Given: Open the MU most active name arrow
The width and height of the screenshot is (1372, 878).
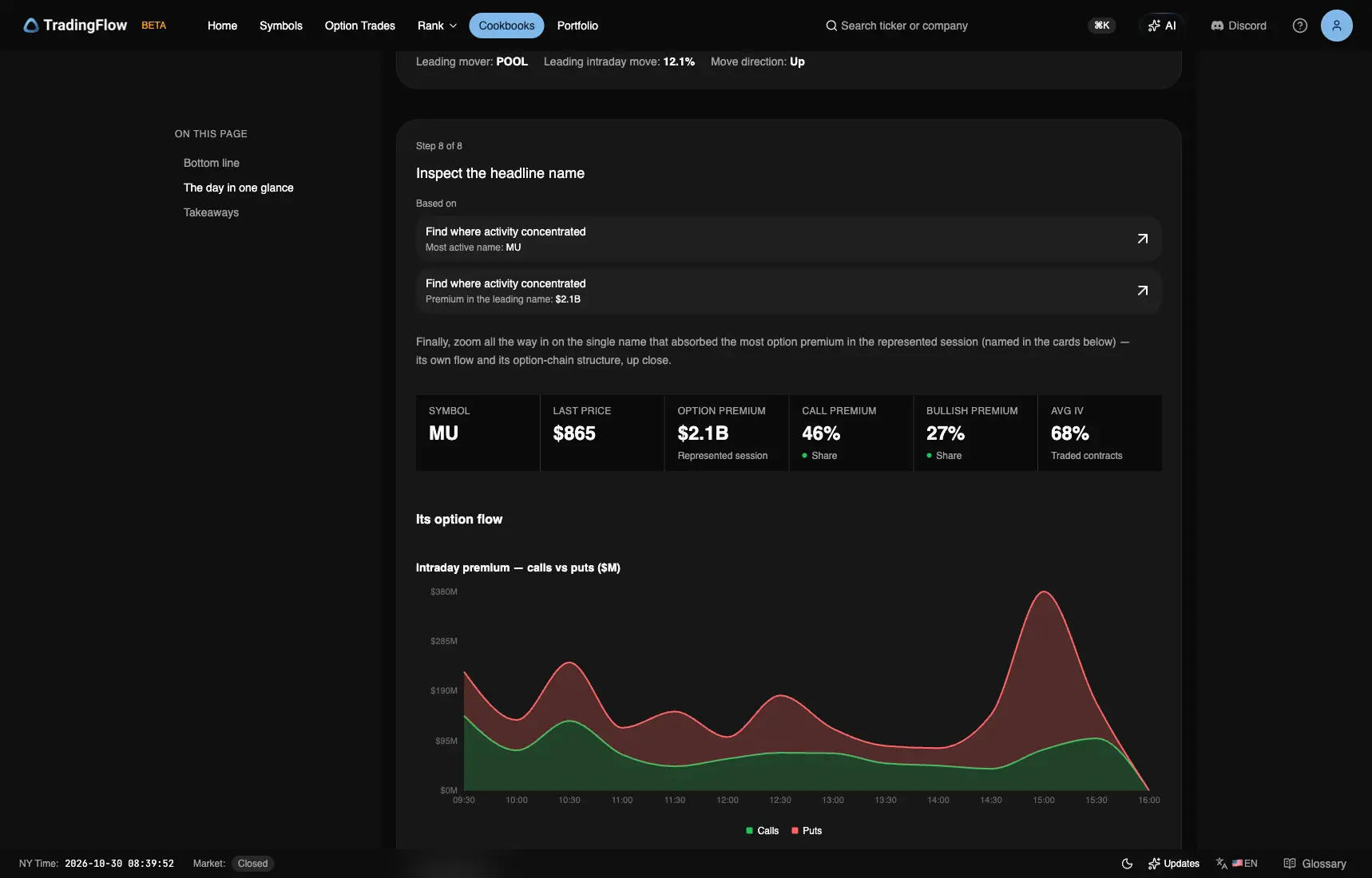Looking at the screenshot, I should [1143, 239].
